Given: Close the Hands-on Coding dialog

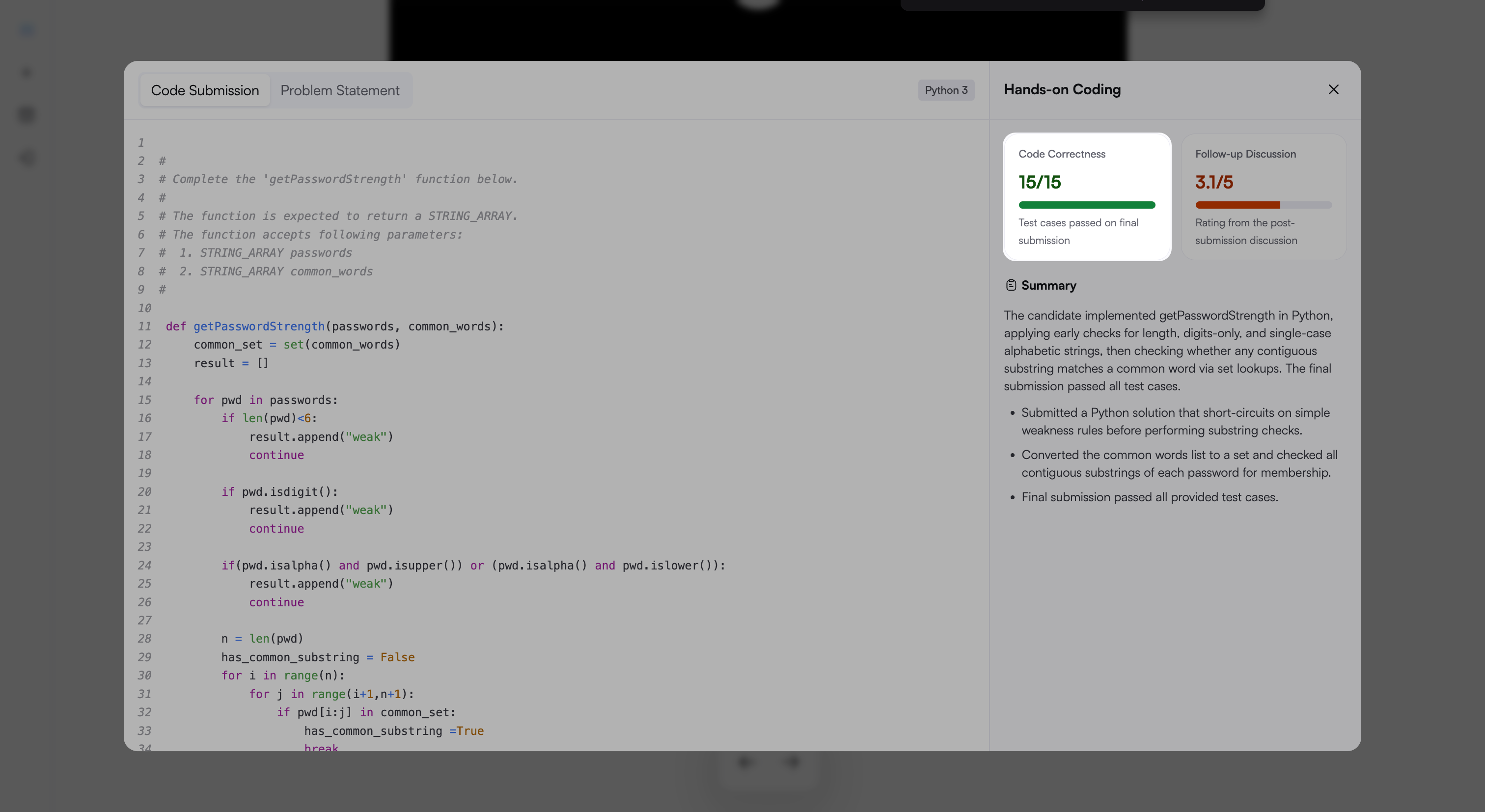Looking at the screenshot, I should pos(1333,90).
